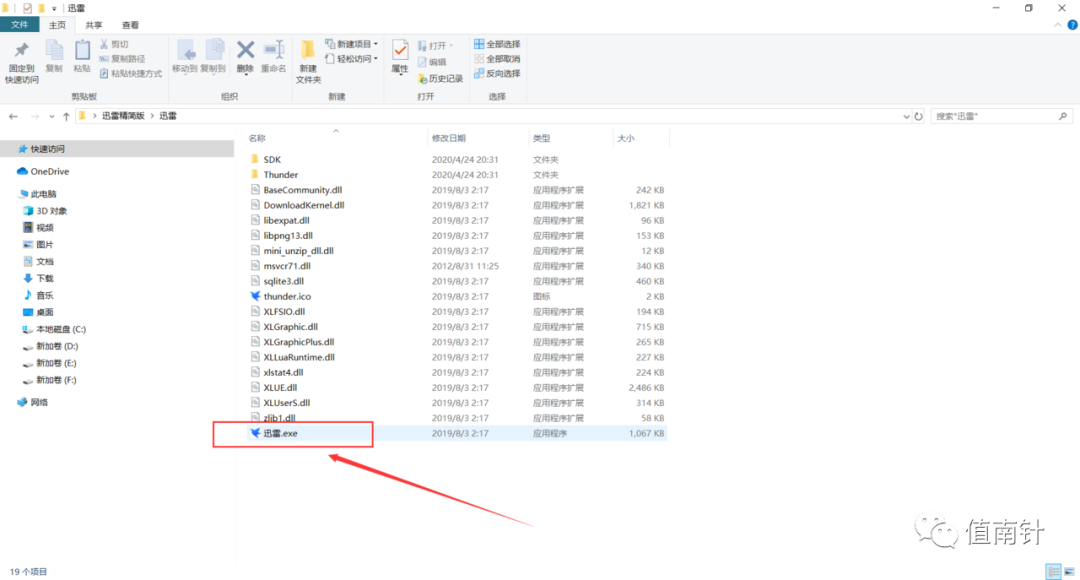Open the recent locations dropdown arrow
The height and width of the screenshot is (580, 1080).
point(52,116)
